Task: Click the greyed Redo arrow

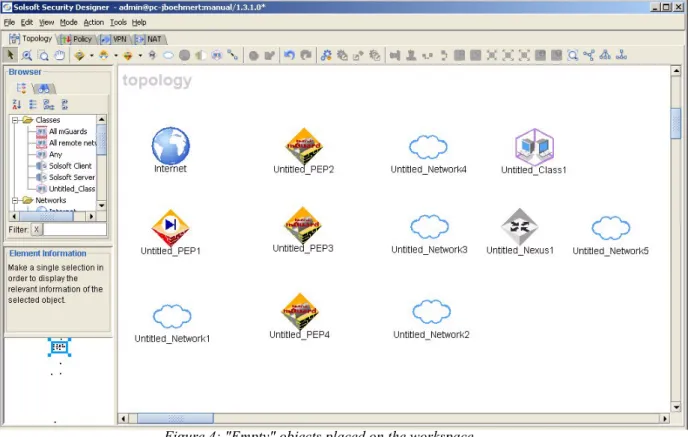Action: 306,55
